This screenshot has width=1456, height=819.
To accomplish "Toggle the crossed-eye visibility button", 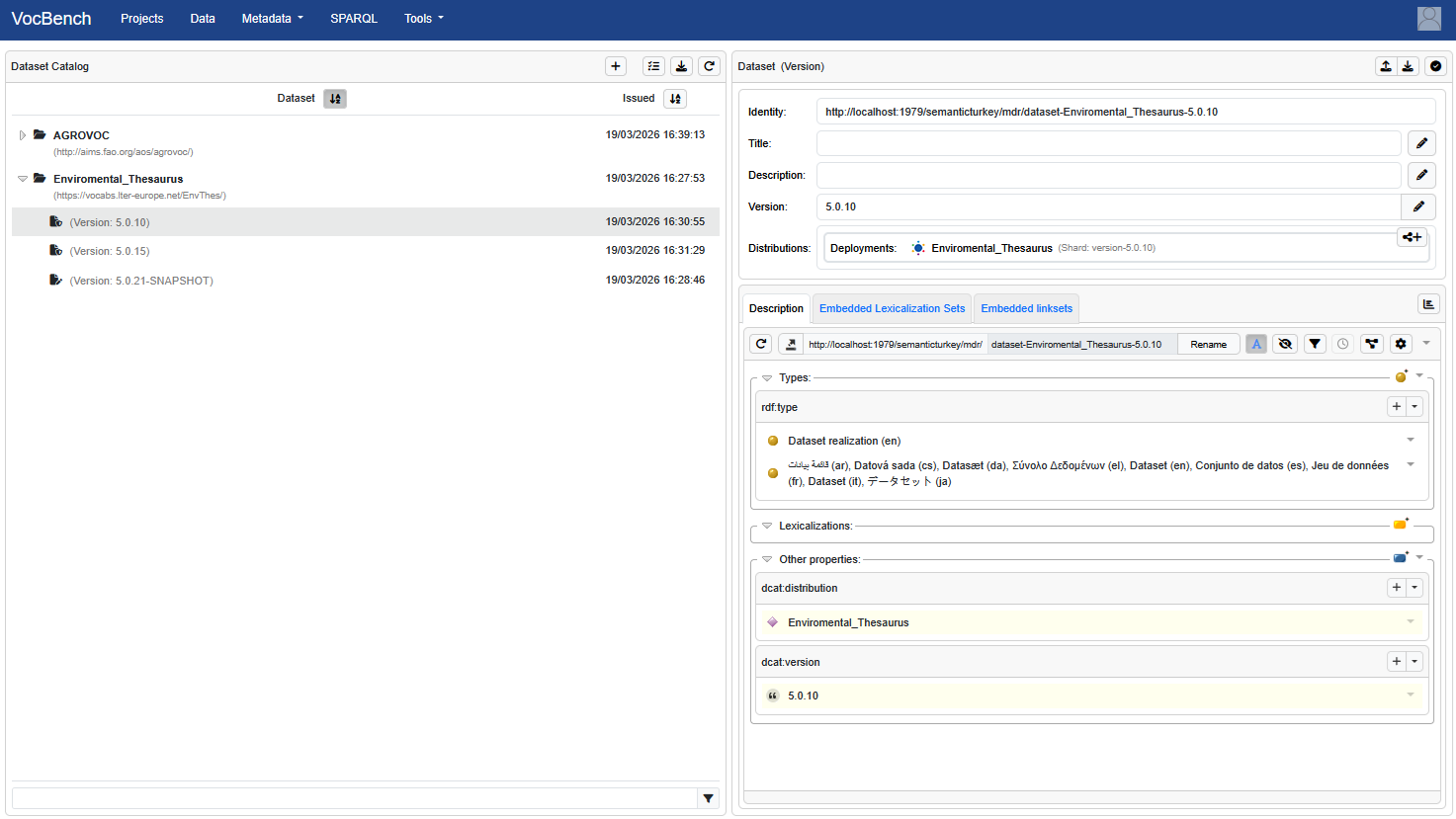I will [x=1285, y=344].
